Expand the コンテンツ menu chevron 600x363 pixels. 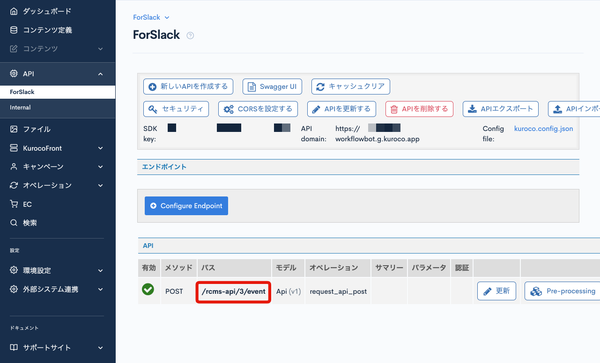tap(100, 49)
